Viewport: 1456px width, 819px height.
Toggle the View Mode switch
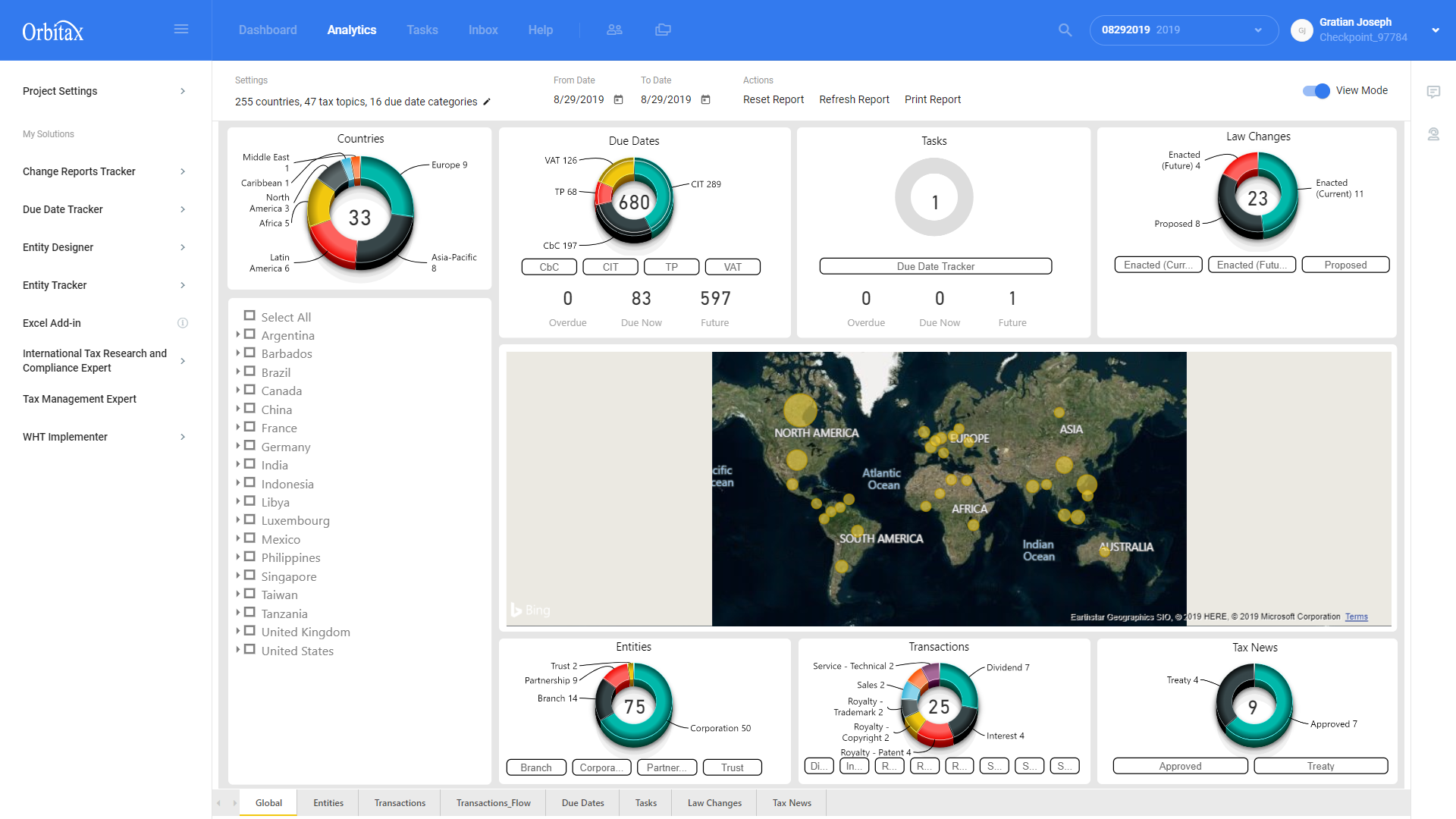coord(1316,91)
